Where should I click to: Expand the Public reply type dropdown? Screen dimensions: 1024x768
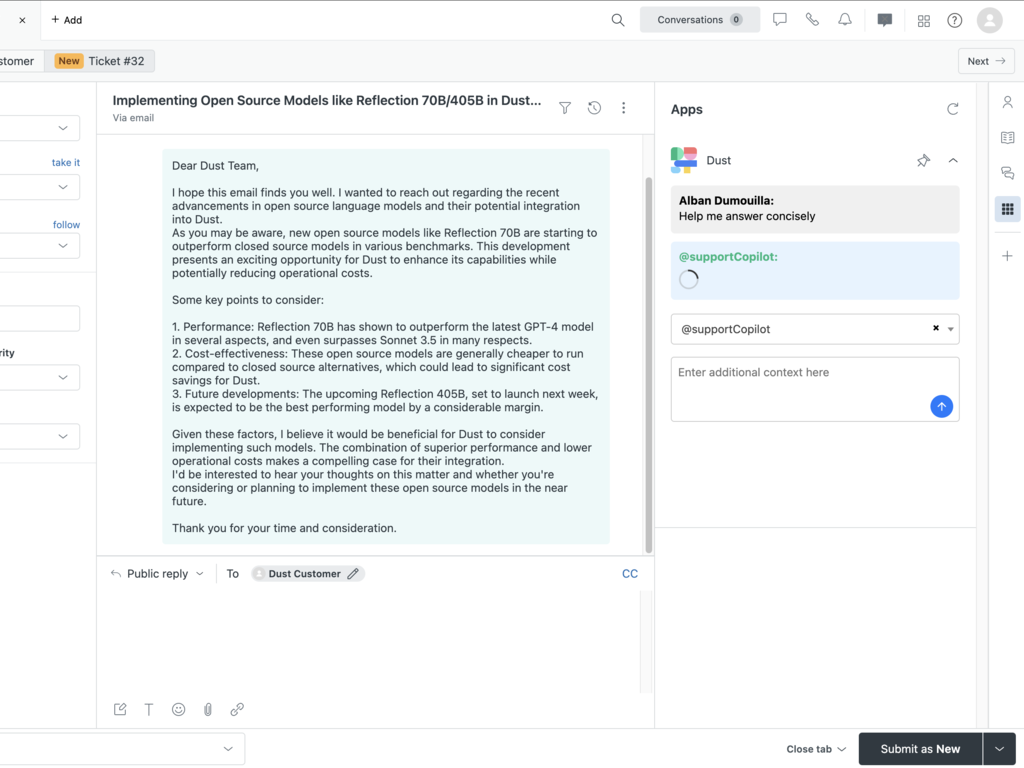(x=158, y=574)
